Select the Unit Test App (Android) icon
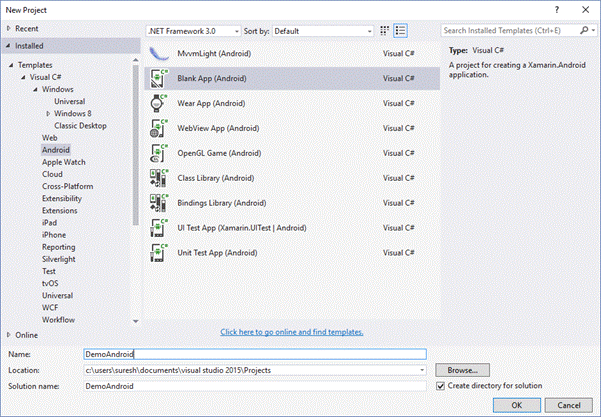The image size is (601, 417). [159, 253]
